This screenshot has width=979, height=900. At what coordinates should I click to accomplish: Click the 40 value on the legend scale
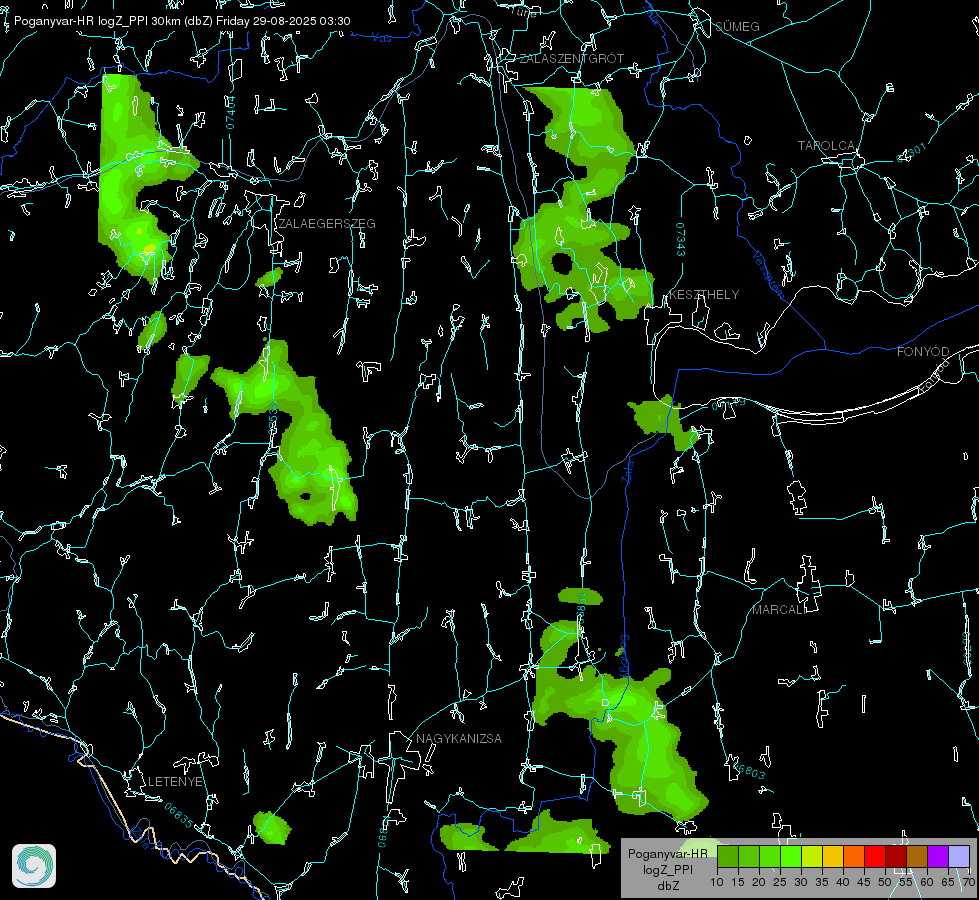pyautogui.click(x=843, y=883)
